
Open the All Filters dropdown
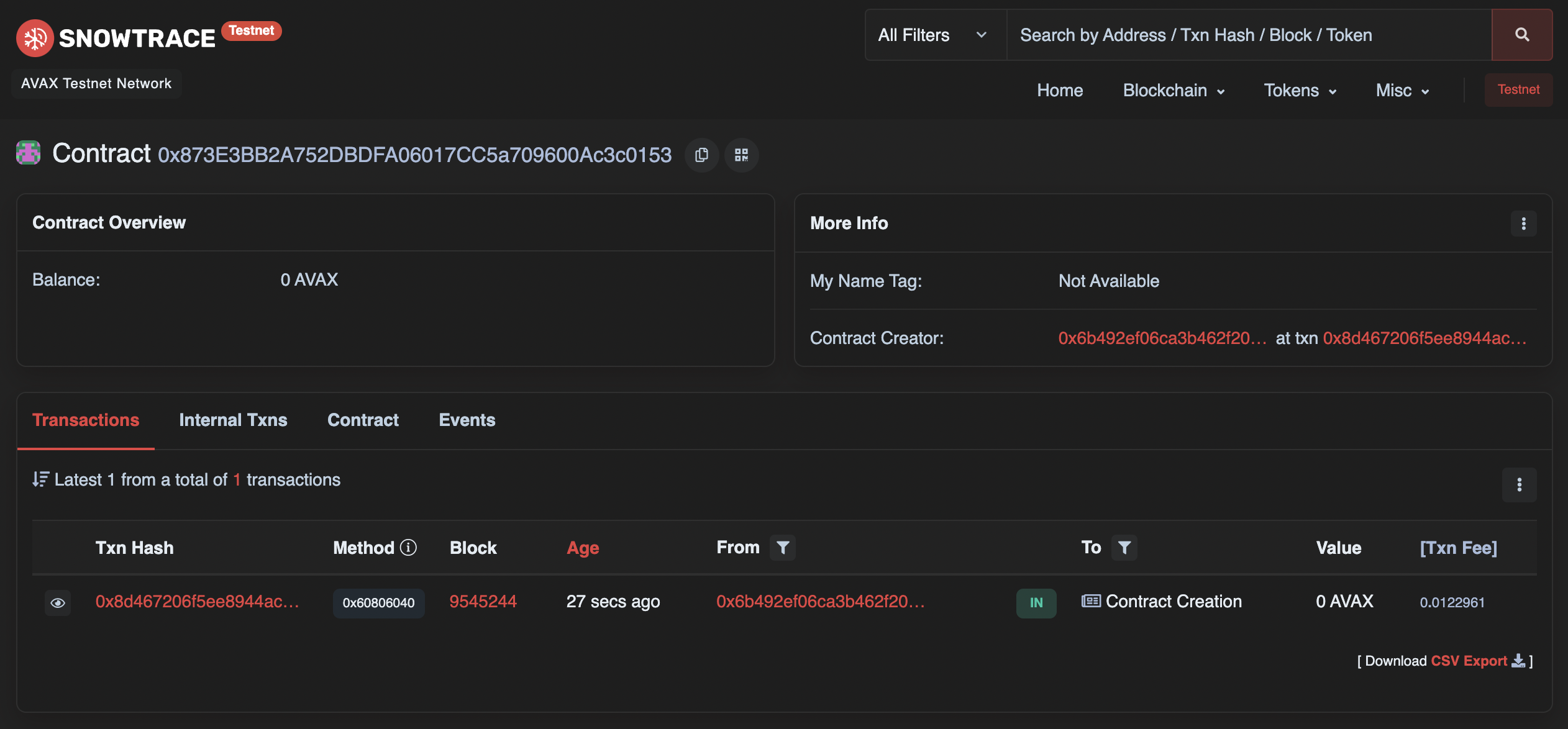point(934,35)
